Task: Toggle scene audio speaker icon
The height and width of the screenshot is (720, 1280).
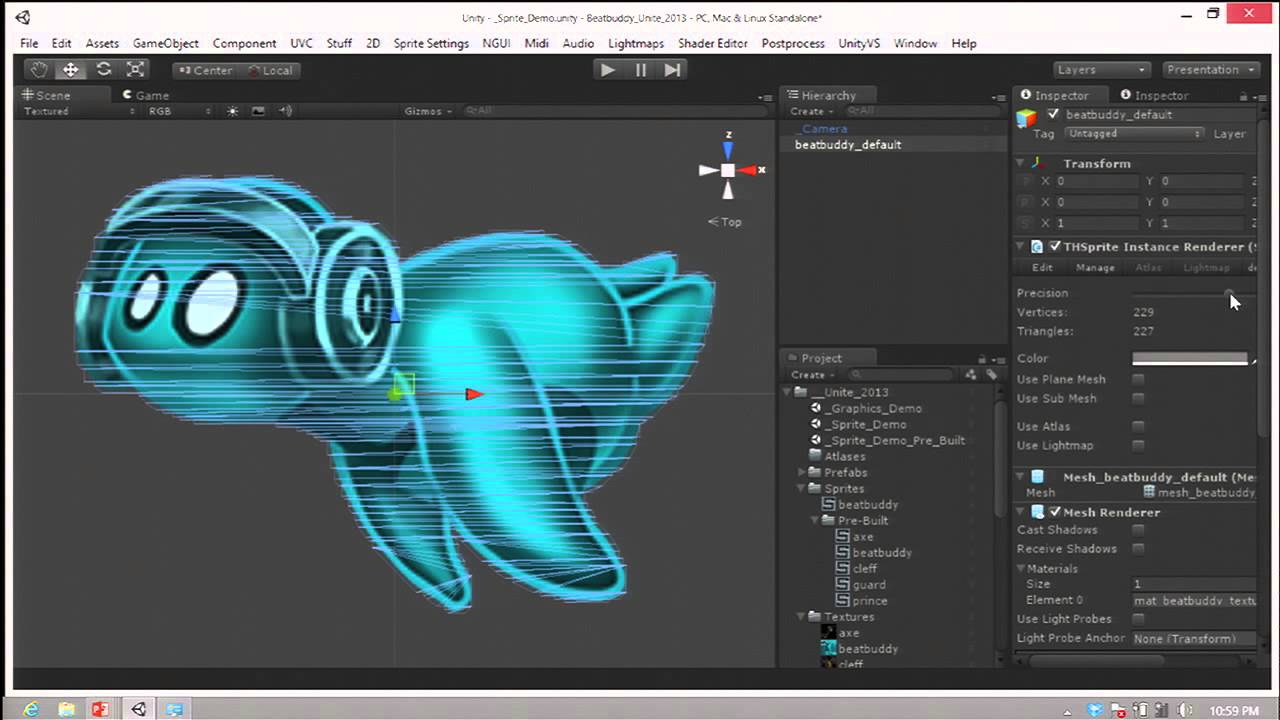Action: [x=285, y=111]
